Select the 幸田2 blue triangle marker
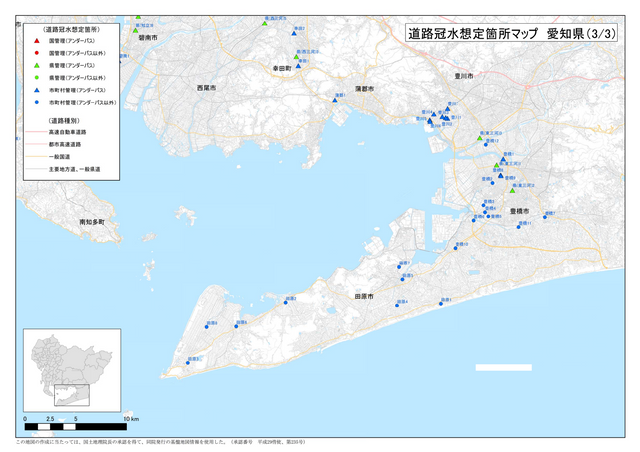 click(294, 33)
